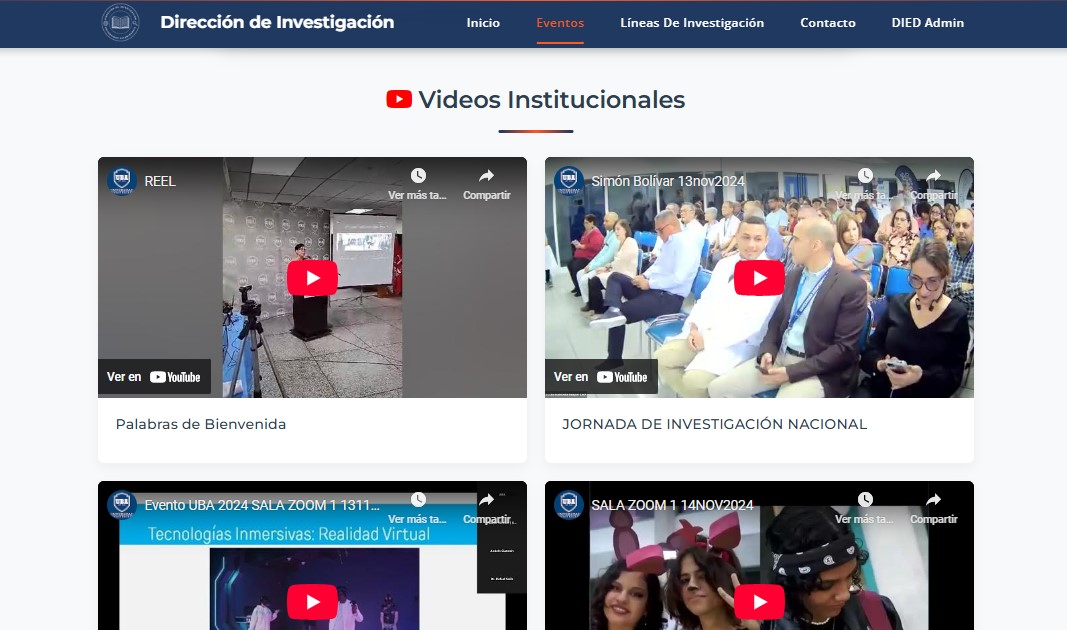The width and height of the screenshot is (1067, 630).
Task: Click watch-later clock on Evento UBA 2024 video
Action: [418, 500]
